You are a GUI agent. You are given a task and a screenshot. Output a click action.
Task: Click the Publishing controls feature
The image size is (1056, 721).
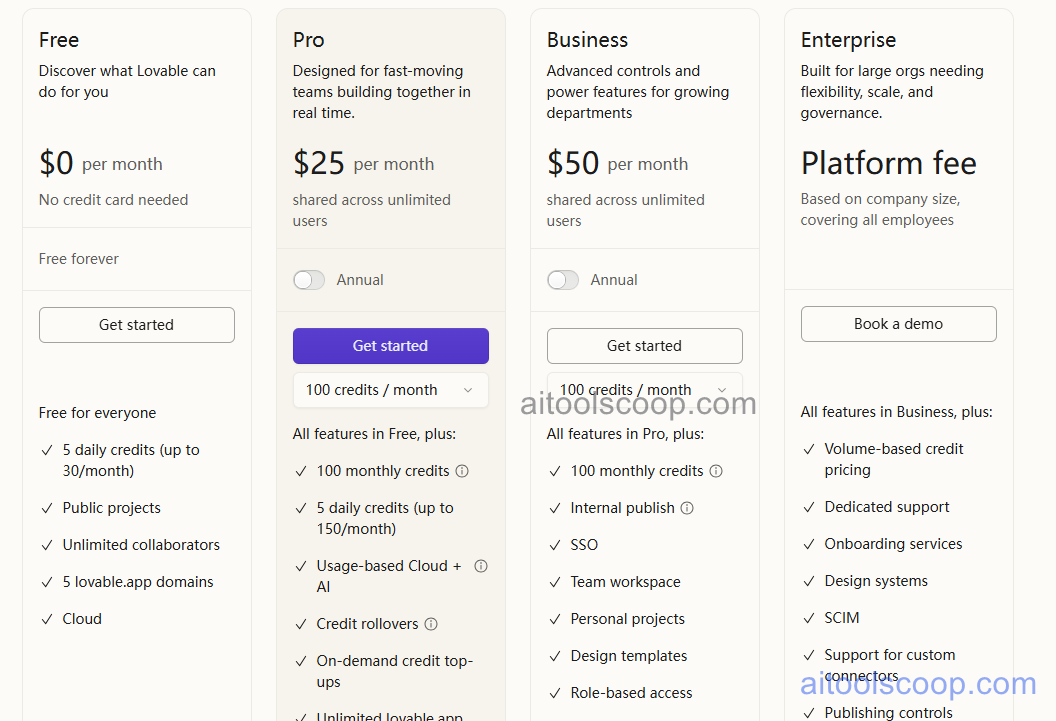[888, 713]
